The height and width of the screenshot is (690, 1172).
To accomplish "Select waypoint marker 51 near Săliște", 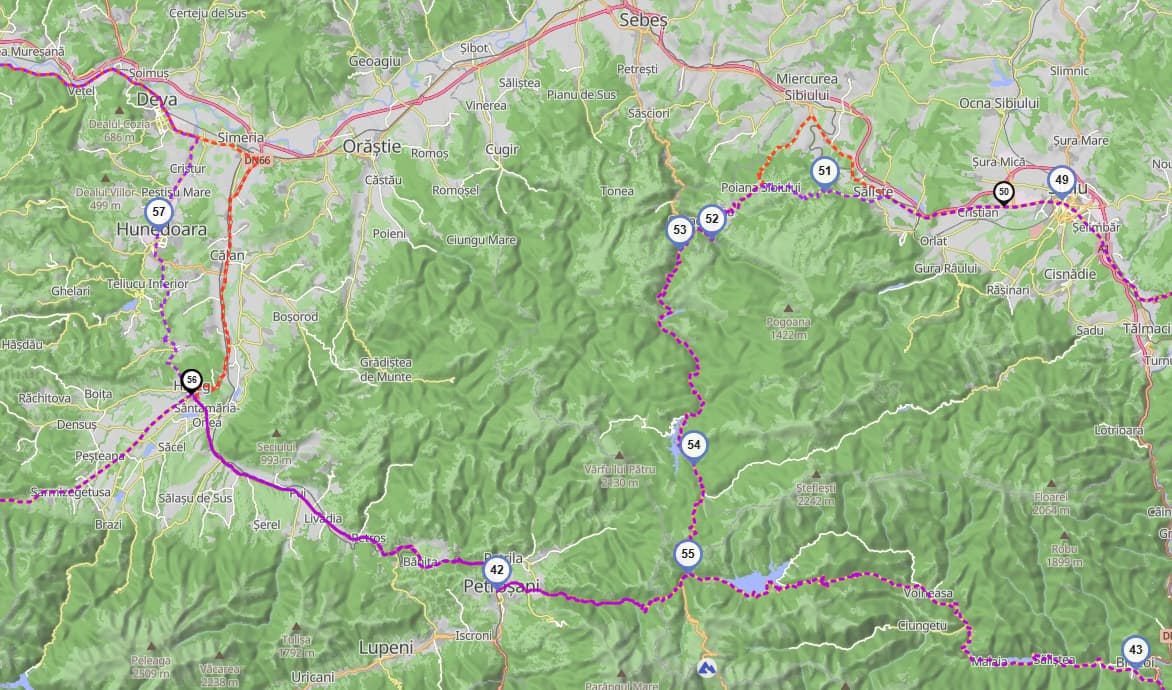I will click(x=824, y=171).
